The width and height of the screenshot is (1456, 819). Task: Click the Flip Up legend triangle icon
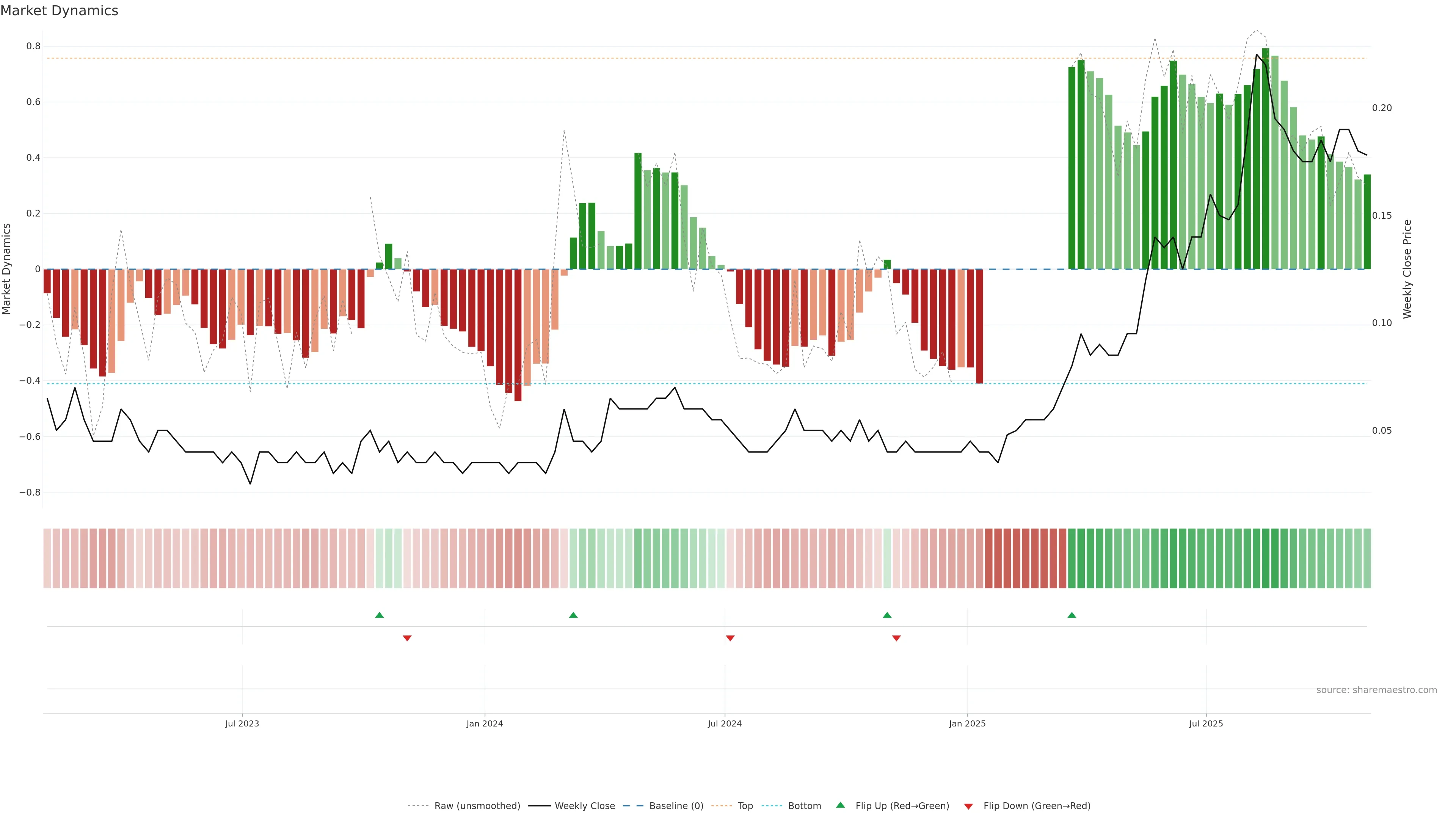(x=841, y=805)
